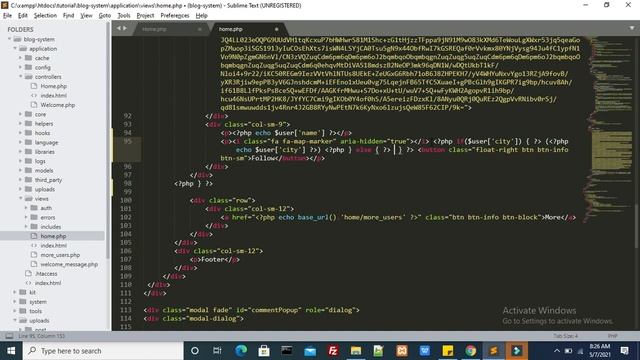Click the helpers folder in sidebar

tap(44, 124)
